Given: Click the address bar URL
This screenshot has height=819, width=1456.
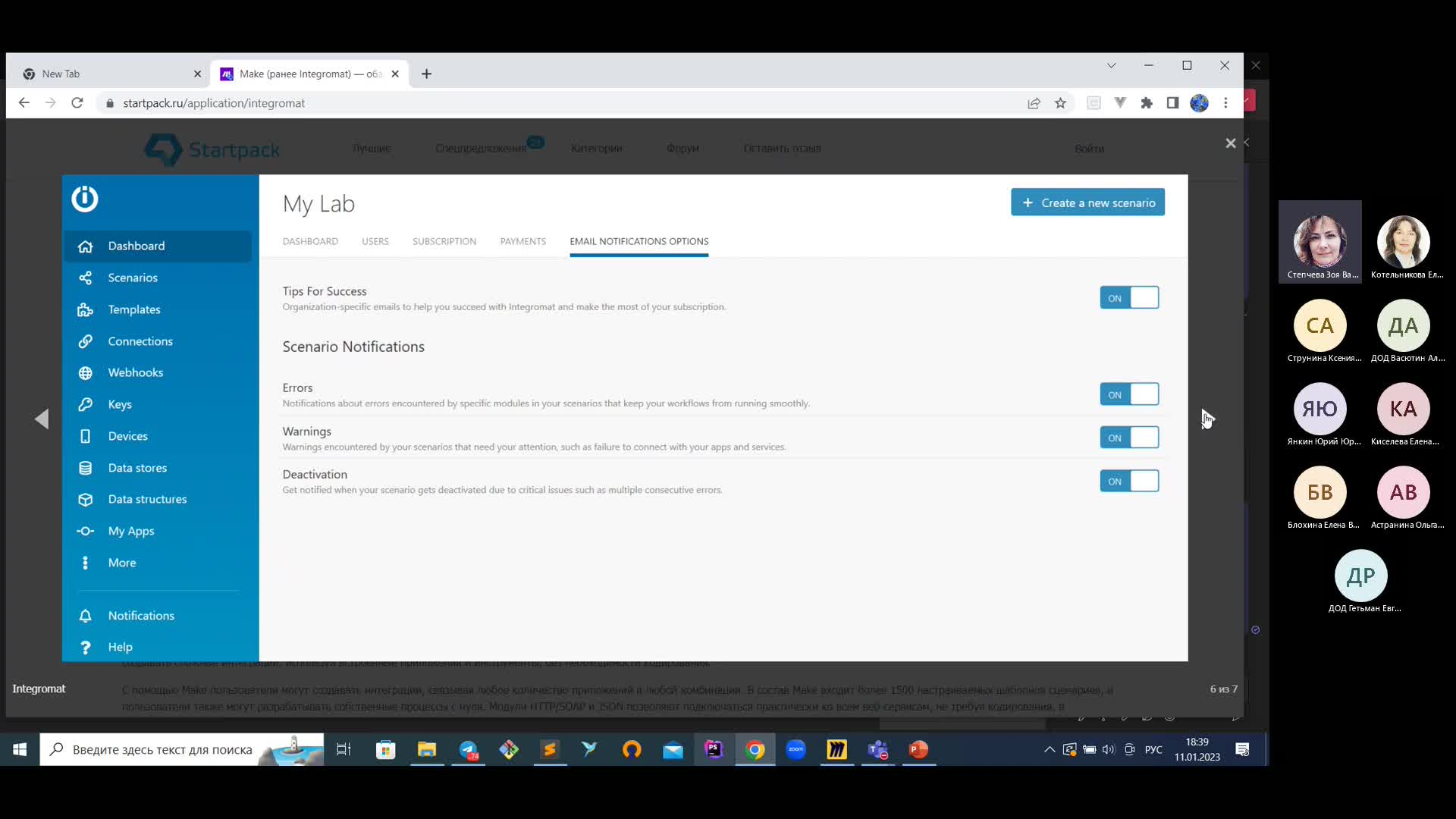Looking at the screenshot, I should [214, 103].
